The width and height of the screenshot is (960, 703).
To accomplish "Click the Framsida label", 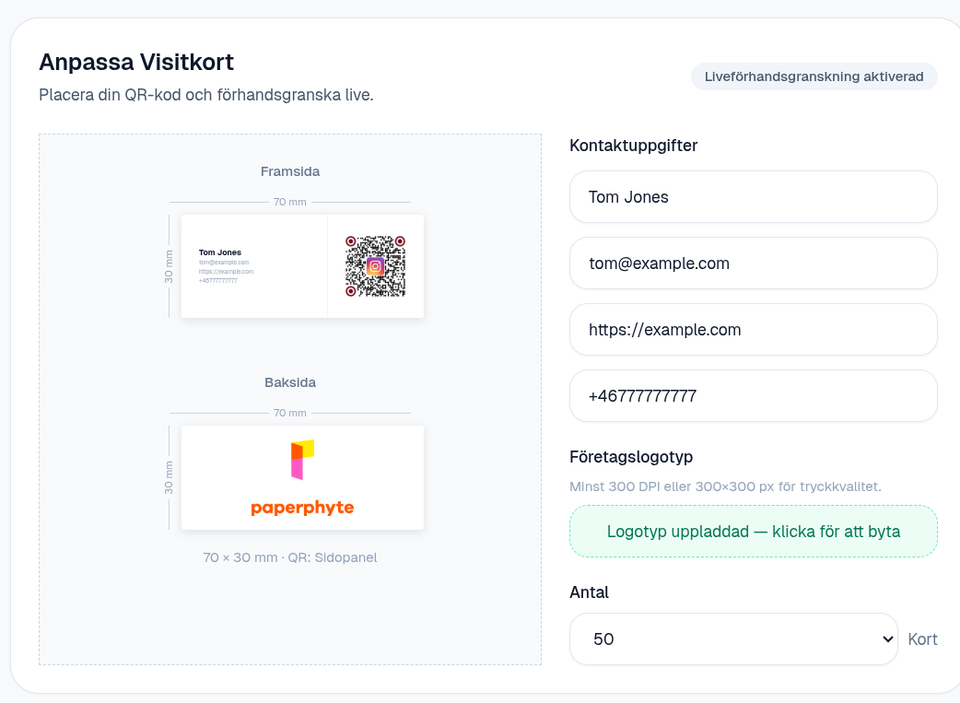I will click(290, 171).
